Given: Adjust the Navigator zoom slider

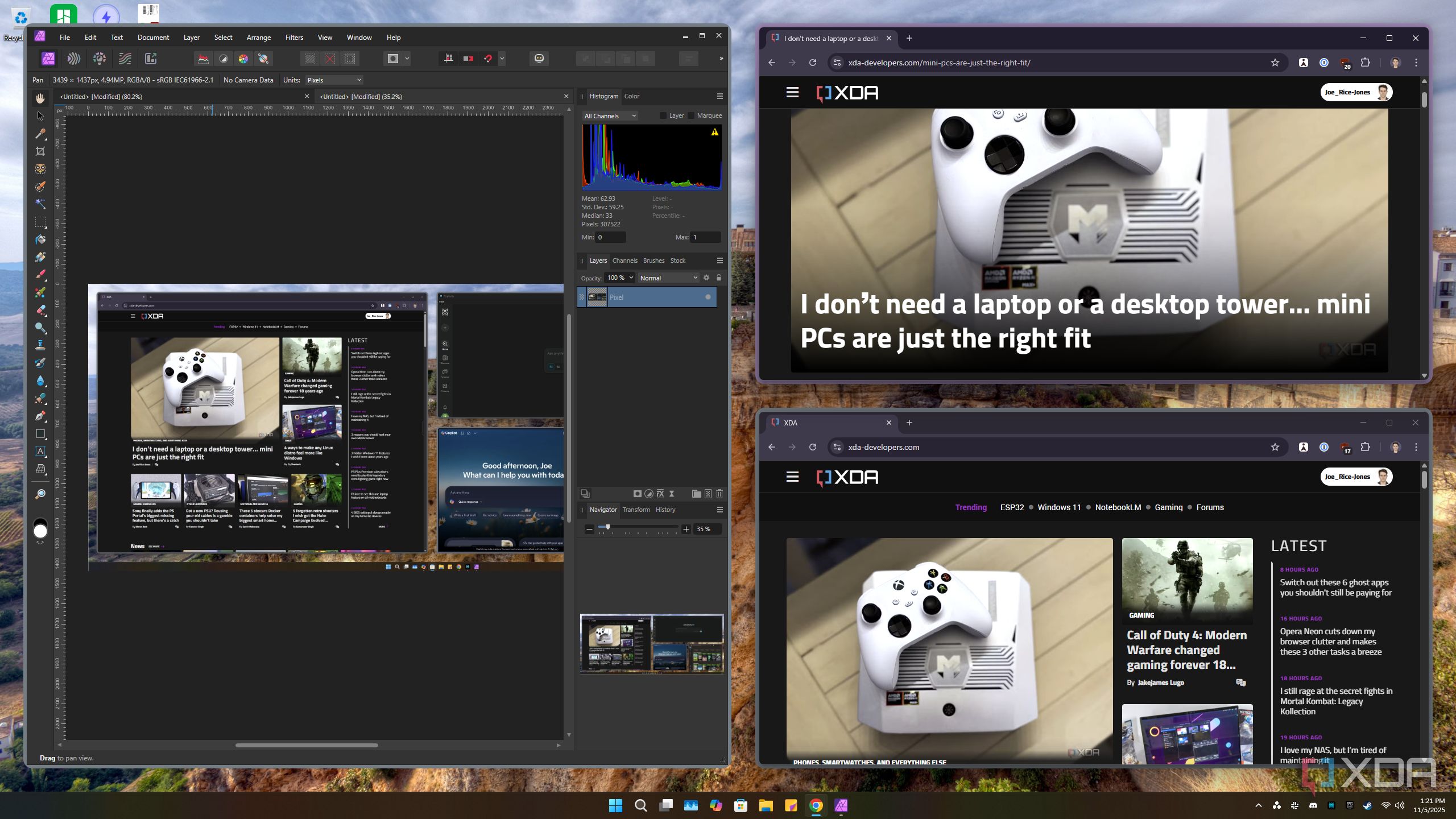Looking at the screenshot, I should point(608,527).
